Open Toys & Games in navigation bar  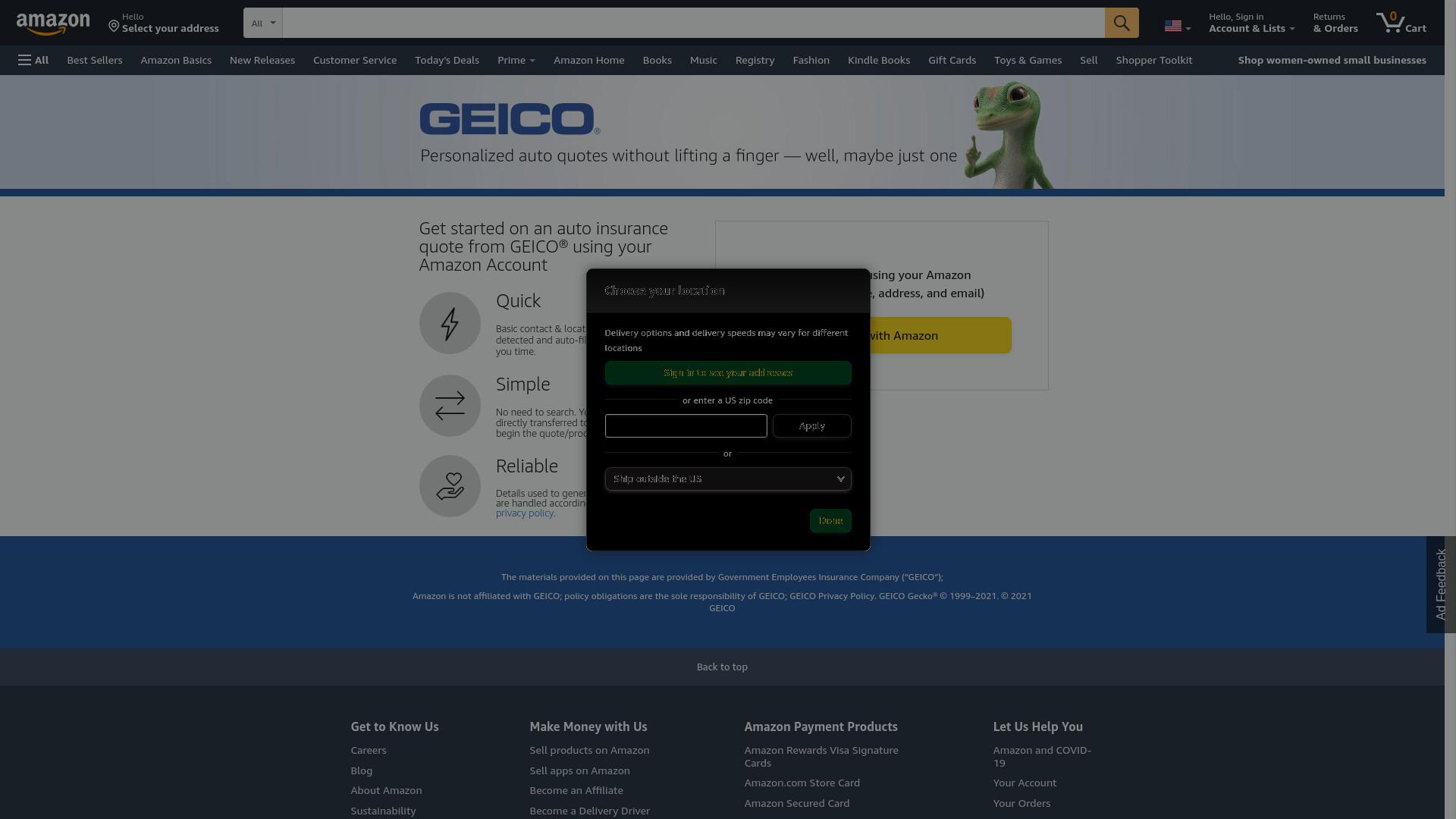point(1028,60)
